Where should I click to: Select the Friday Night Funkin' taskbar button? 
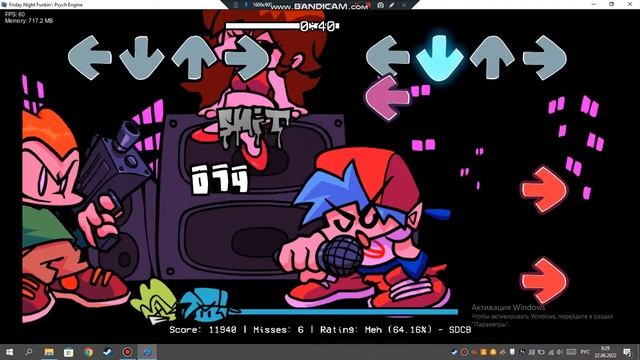click(147, 352)
